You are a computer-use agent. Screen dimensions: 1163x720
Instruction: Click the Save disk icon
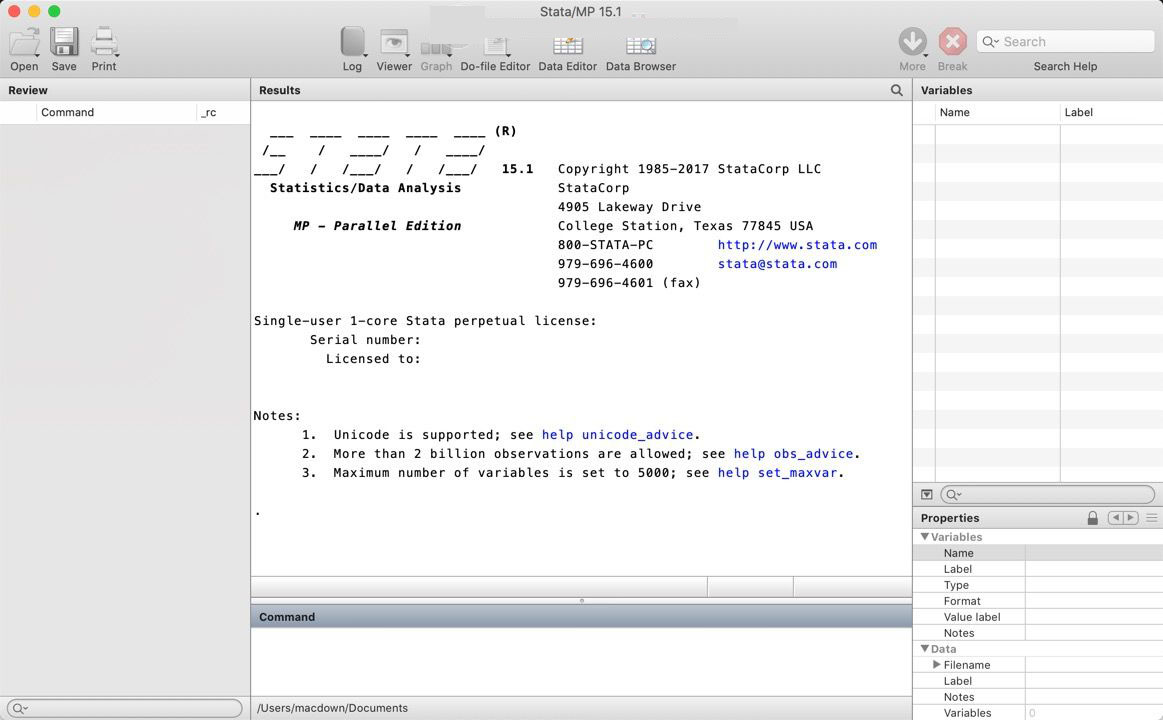[64, 42]
